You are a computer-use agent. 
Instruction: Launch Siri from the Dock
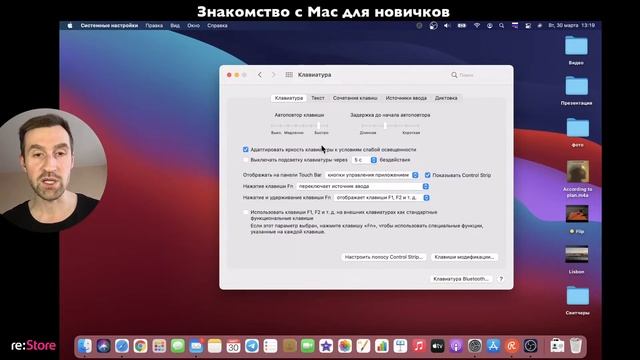tap(104, 346)
